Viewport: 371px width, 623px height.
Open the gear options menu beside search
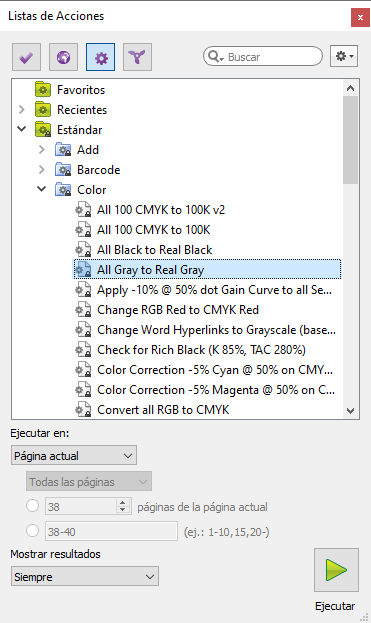point(344,56)
